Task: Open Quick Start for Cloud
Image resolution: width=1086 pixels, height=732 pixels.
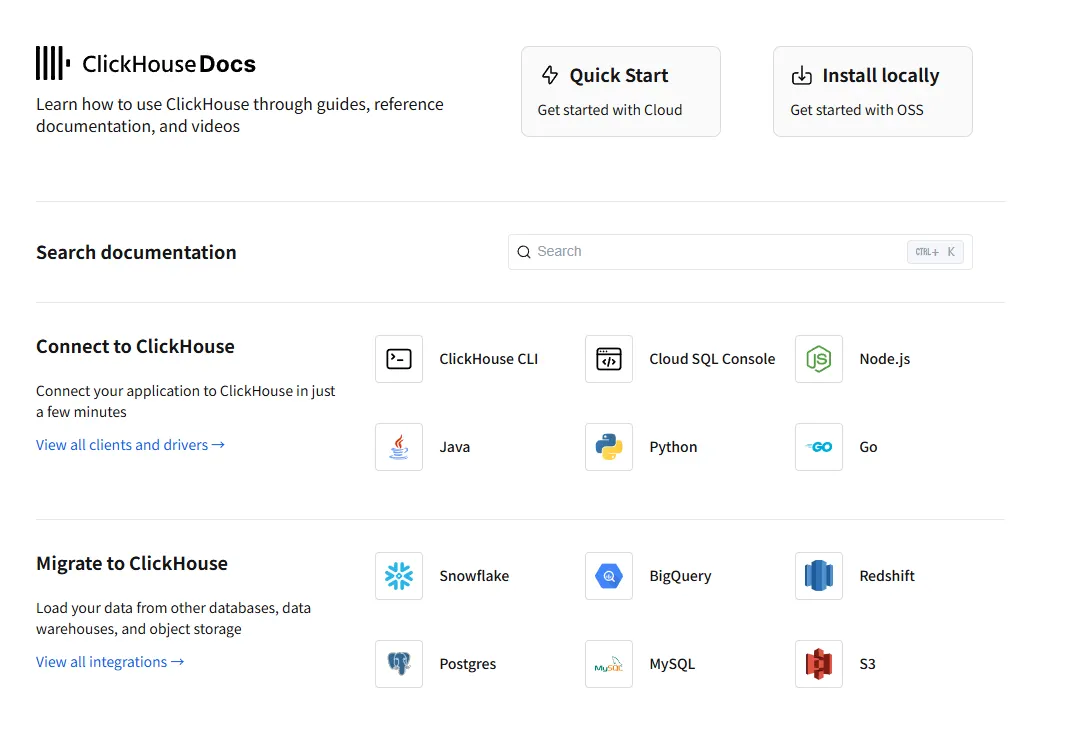Action: [x=620, y=90]
